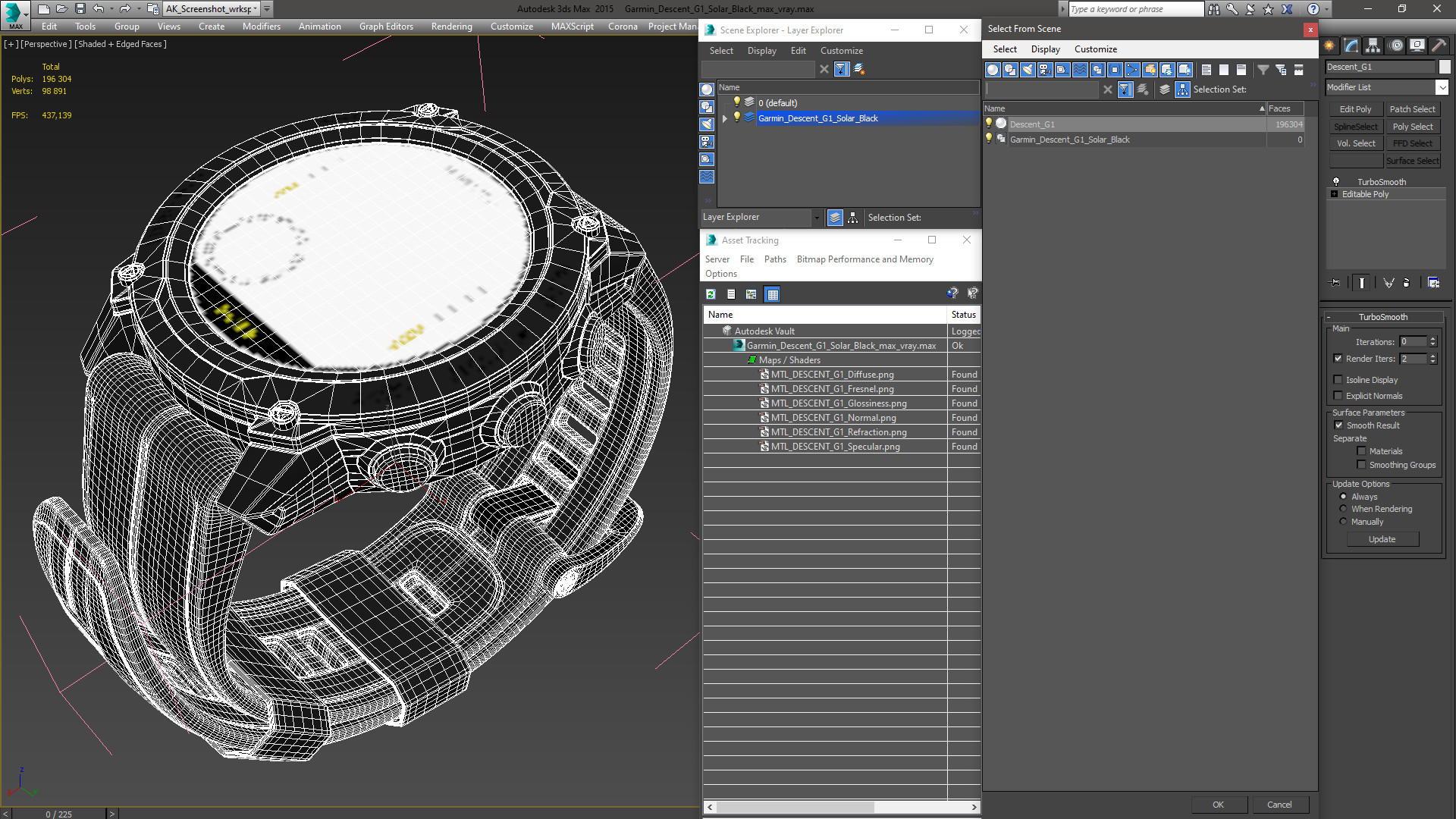Image resolution: width=1456 pixels, height=819 pixels.
Task: Open the Modifier List dropdown
Action: pyautogui.click(x=1442, y=87)
